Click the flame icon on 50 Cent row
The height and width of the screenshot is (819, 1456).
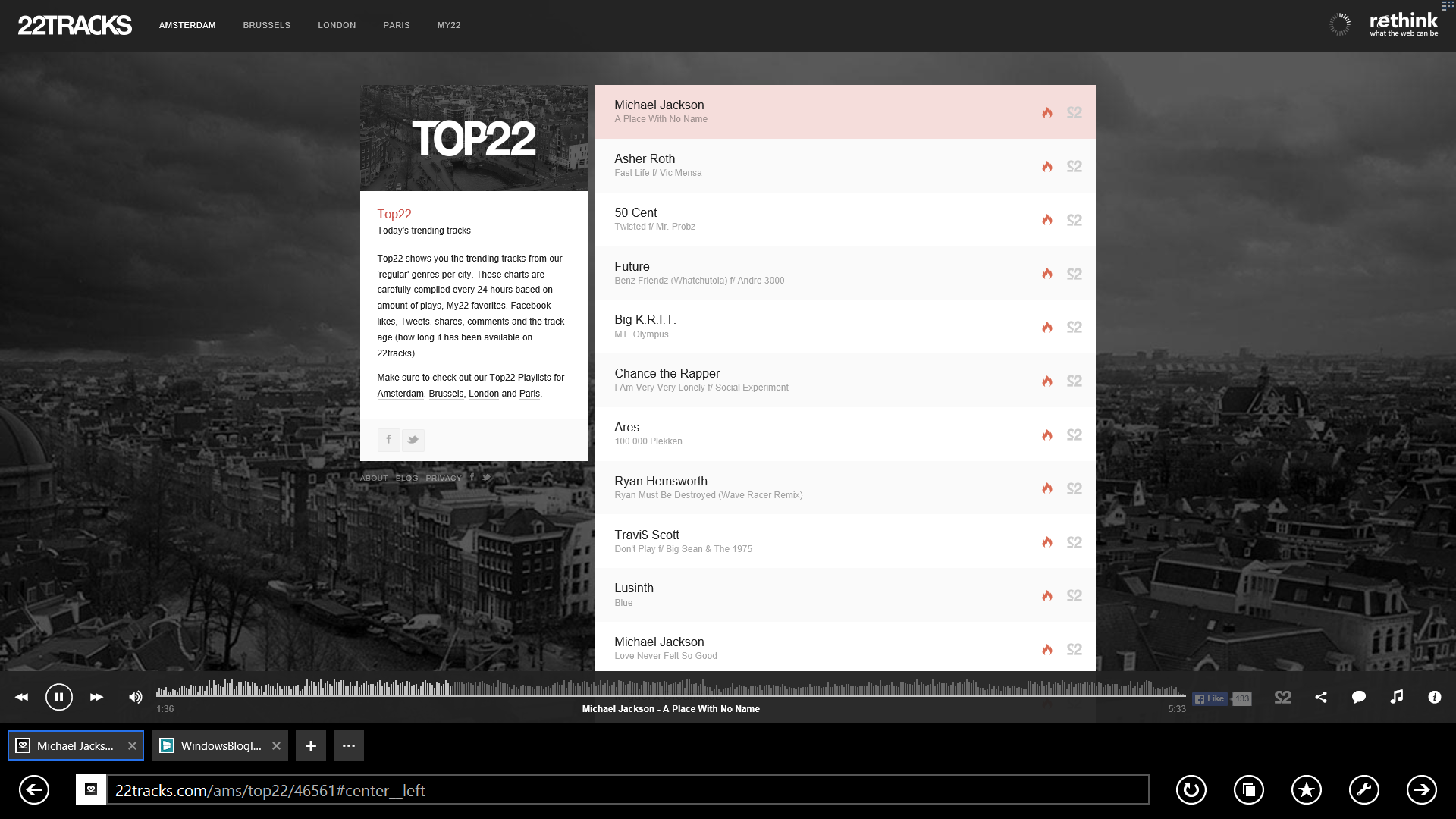coord(1047,220)
